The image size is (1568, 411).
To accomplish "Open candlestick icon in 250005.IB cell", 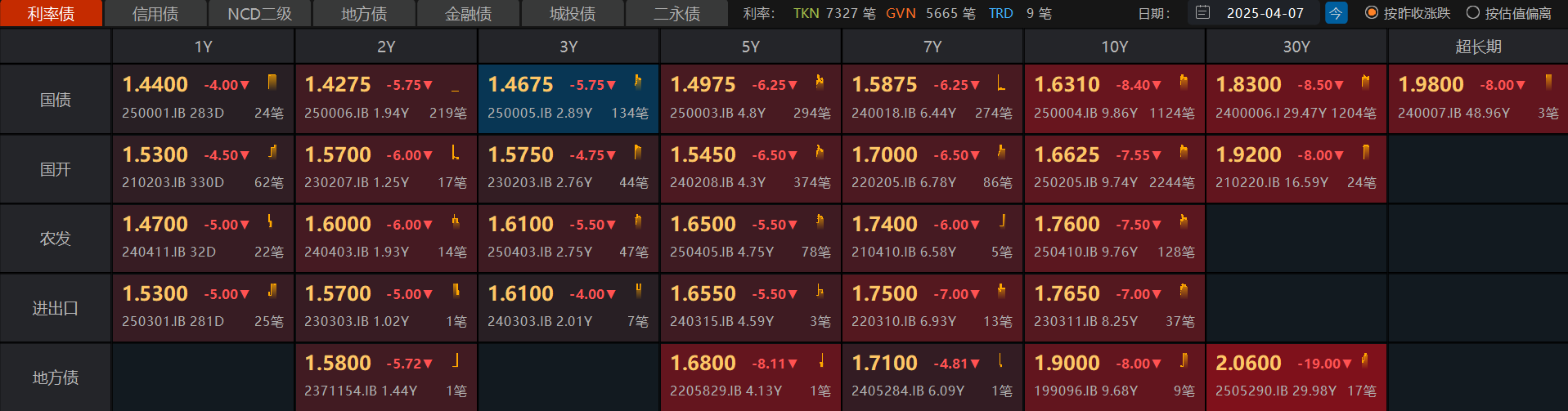I will click(637, 83).
